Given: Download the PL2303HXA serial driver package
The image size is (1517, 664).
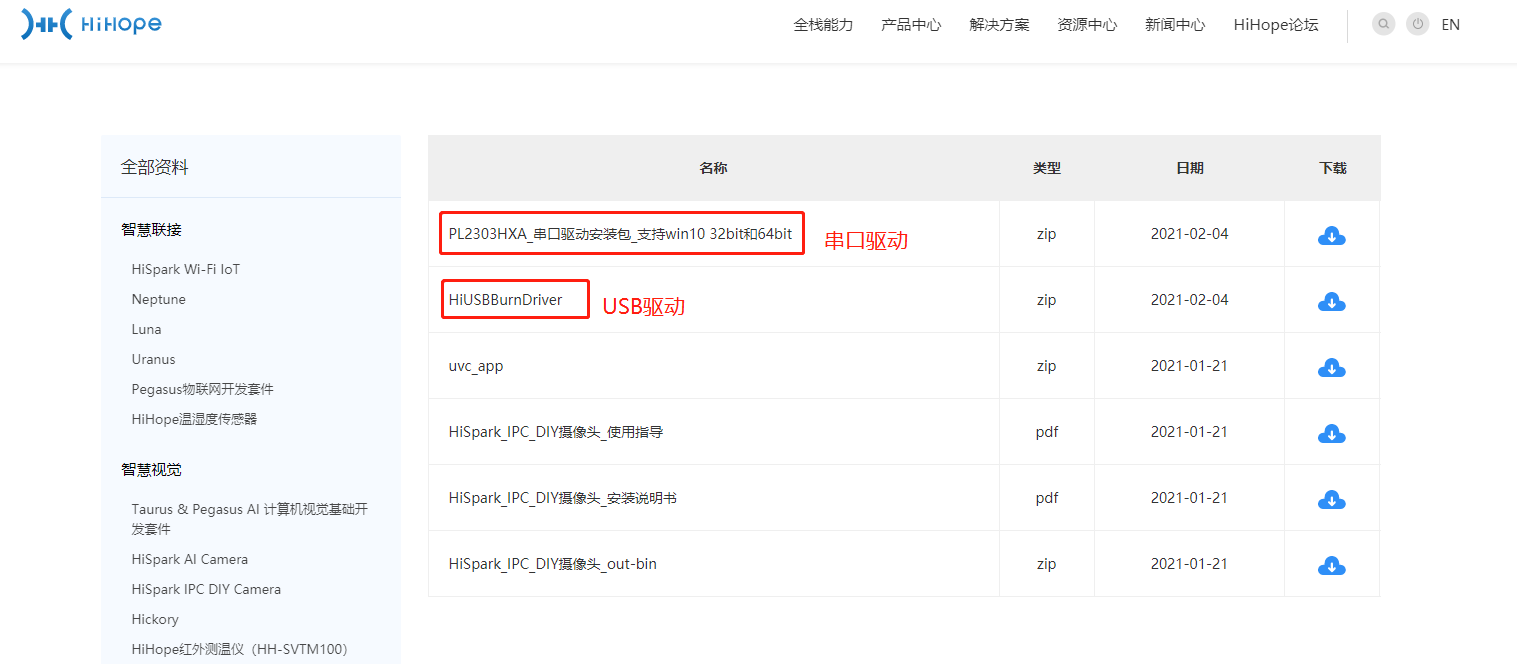Looking at the screenshot, I should pos(1331,236).
